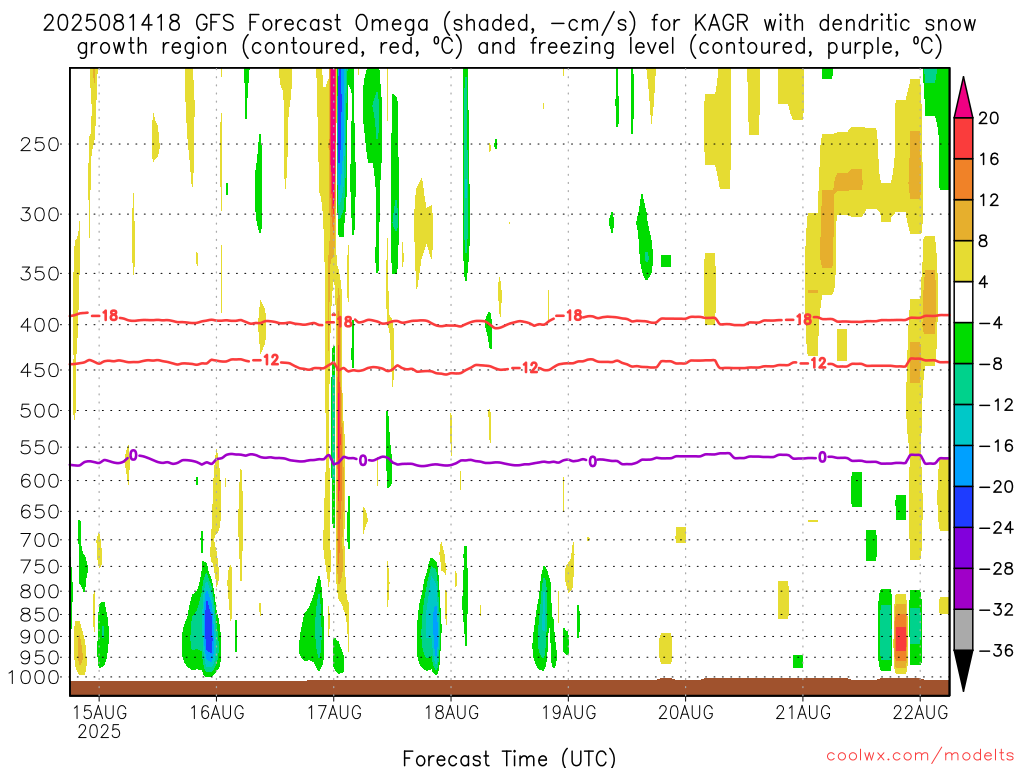Click the colorbar value 4
1024x768 pixels.
[984, 282]
